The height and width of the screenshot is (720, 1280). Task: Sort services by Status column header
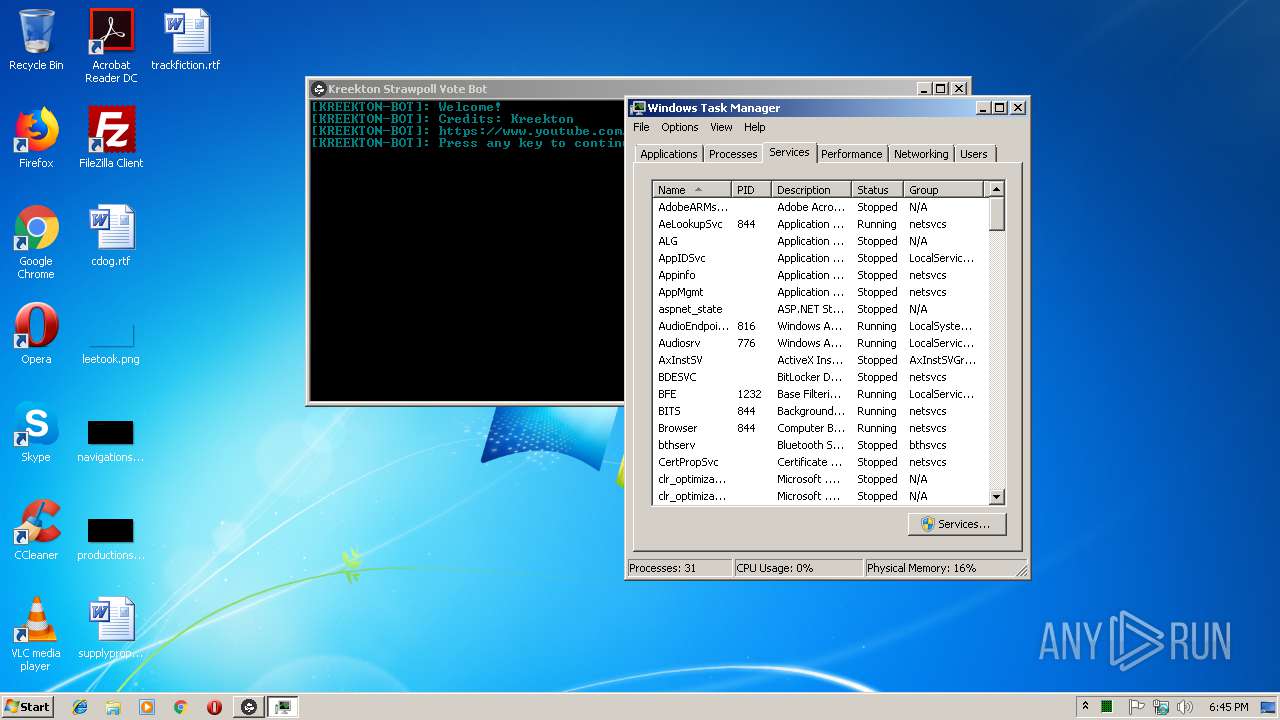[x=877, y=189]
